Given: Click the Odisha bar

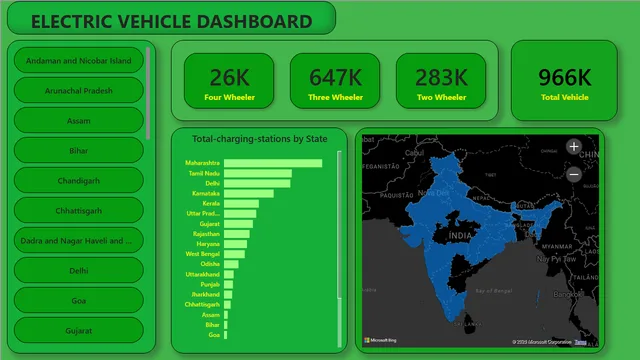Looking at the screenshot, I should point(231,264).
